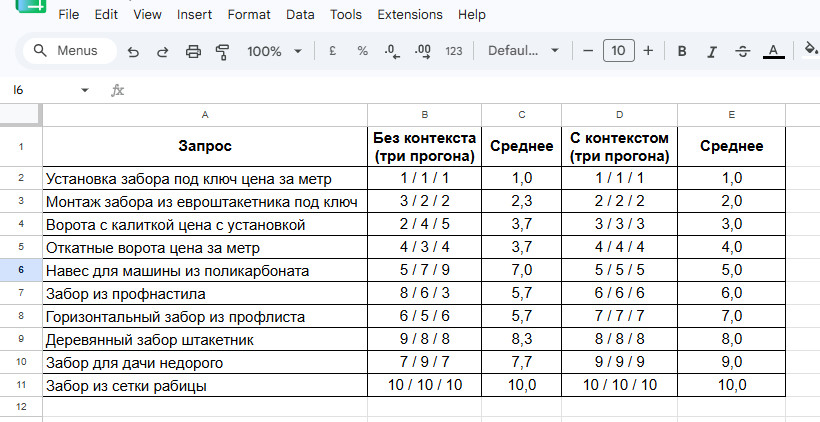The height and width of the screenshot is (422, 820).
Task: Open the zoom 100% dropdown
Action: (275, 51)
